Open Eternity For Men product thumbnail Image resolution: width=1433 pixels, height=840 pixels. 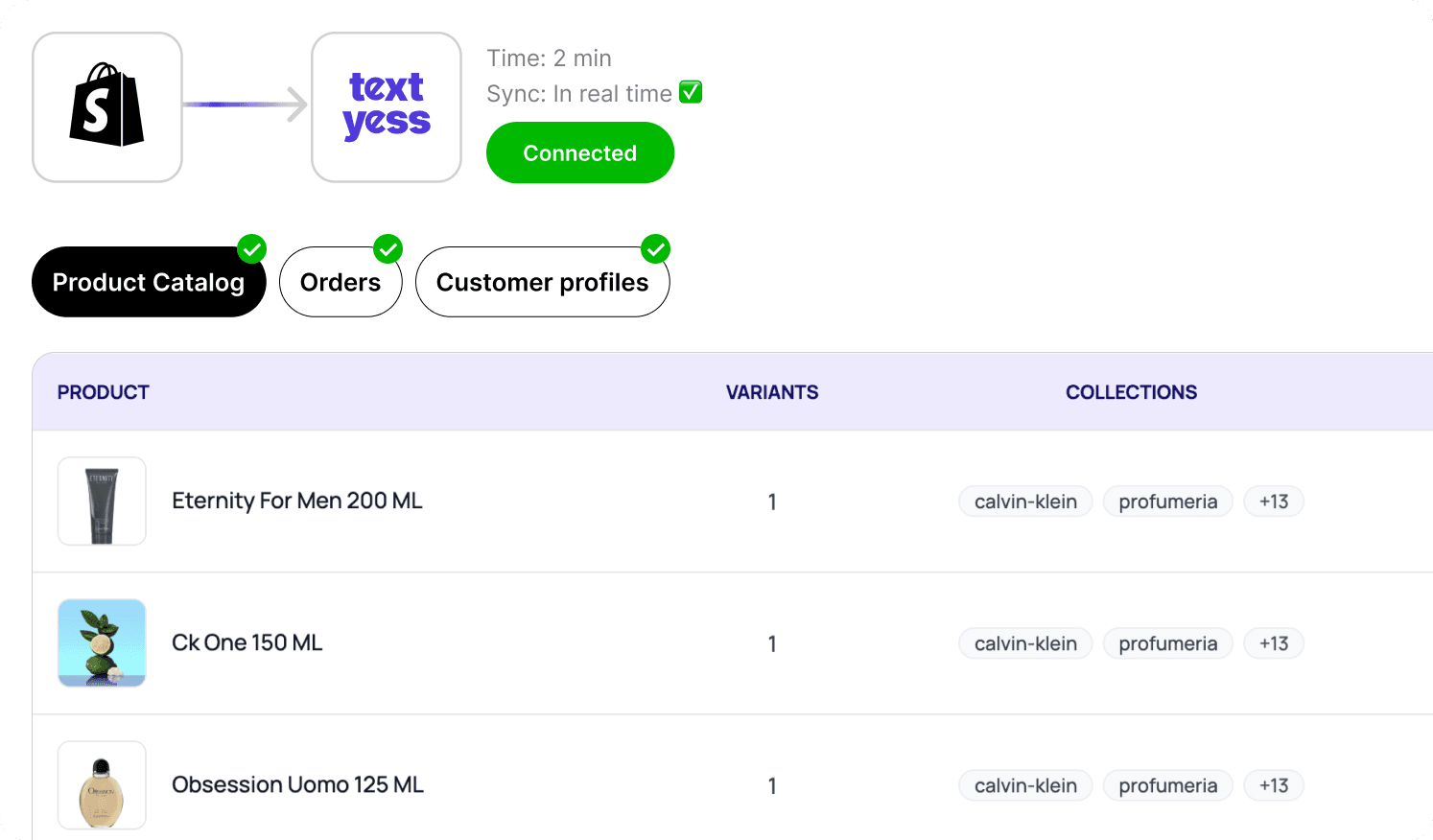tap(102, 502)
